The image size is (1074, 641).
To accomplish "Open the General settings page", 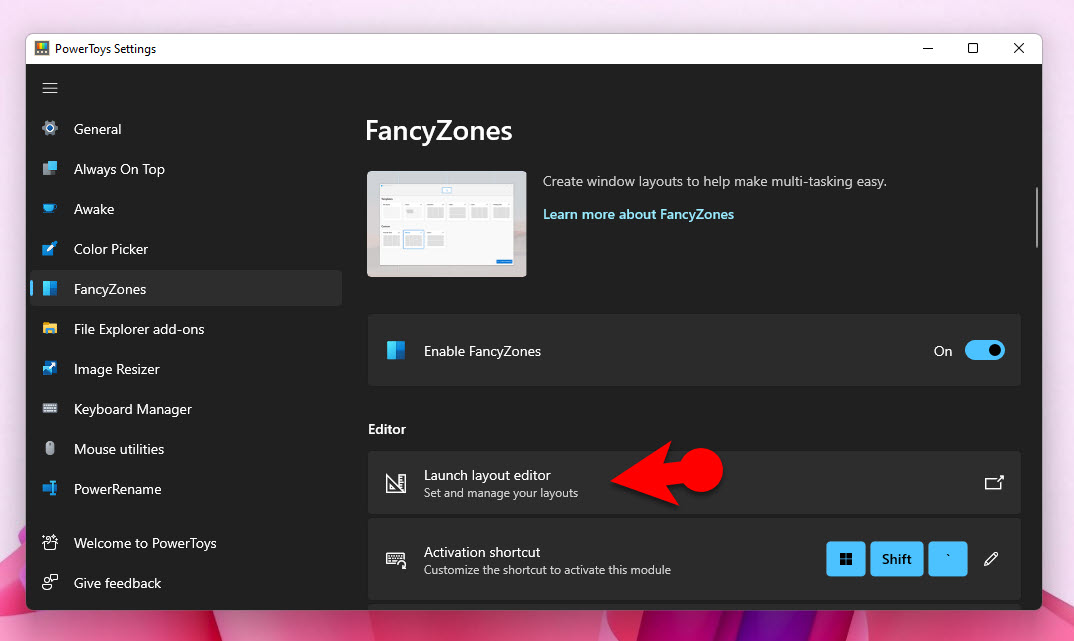I will pyautogui.click(x=186, y=129).
